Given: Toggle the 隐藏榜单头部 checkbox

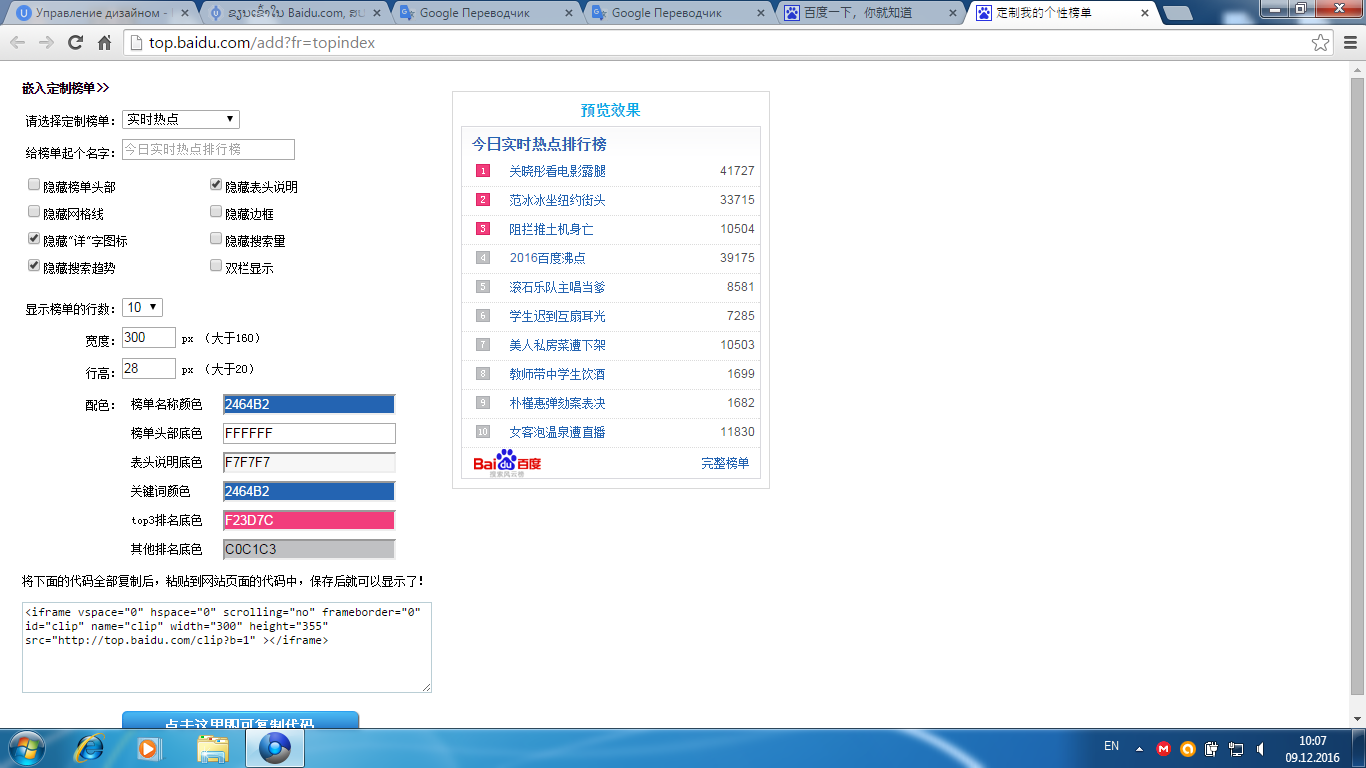Looking at the screenshot, I should pyautogui.click(x=34, y=185).
